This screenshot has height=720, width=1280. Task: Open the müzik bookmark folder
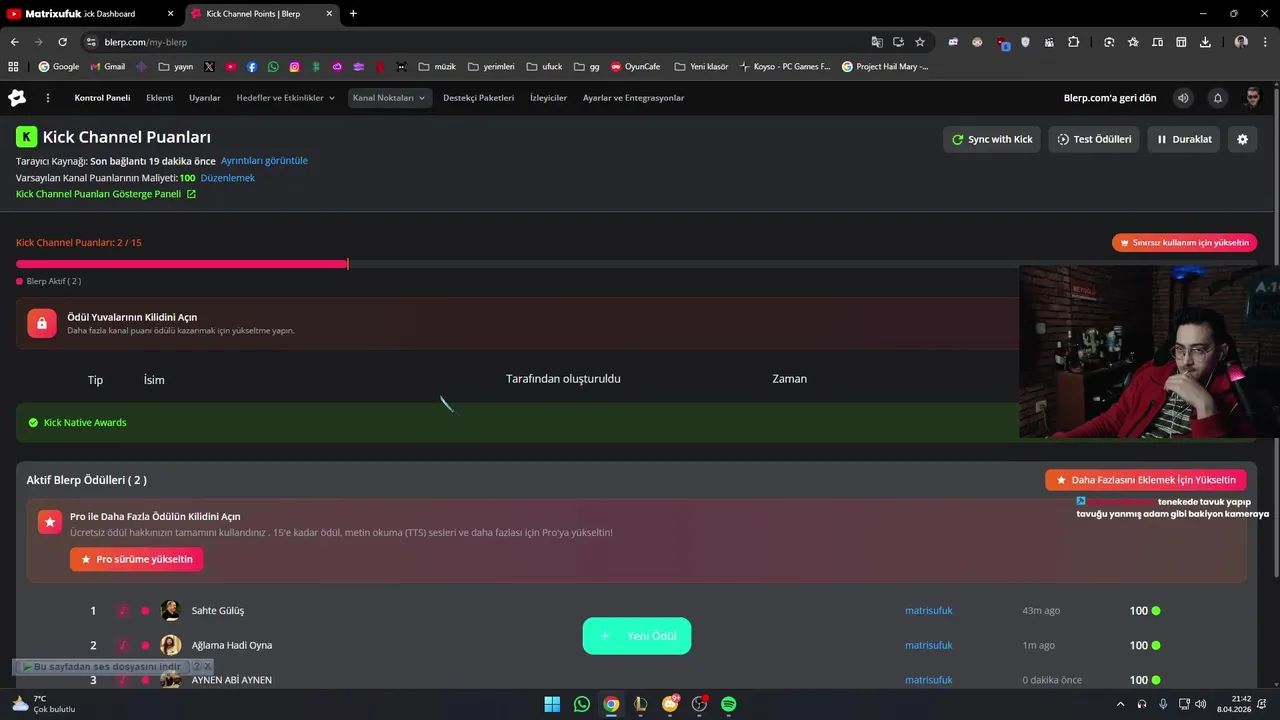pos(437,67)
